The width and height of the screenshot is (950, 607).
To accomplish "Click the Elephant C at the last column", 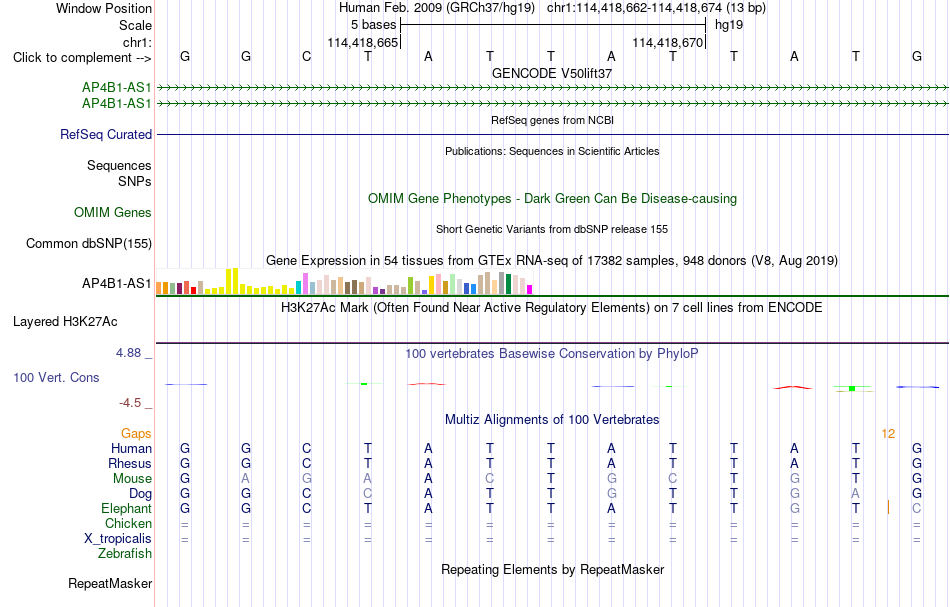I will 917,509.
